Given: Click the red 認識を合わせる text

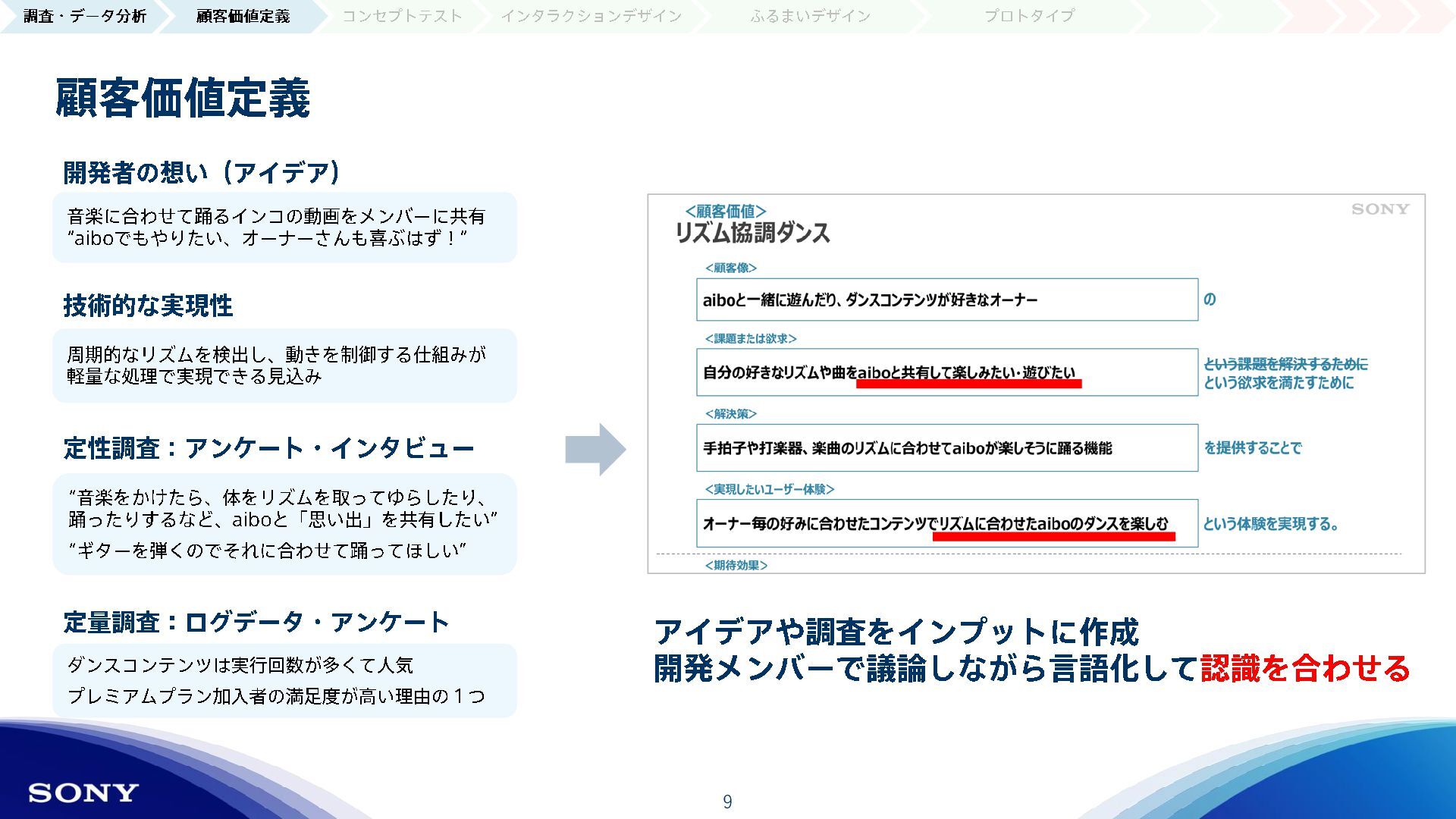Looking at the screenshot, I should coord(1304,669).
